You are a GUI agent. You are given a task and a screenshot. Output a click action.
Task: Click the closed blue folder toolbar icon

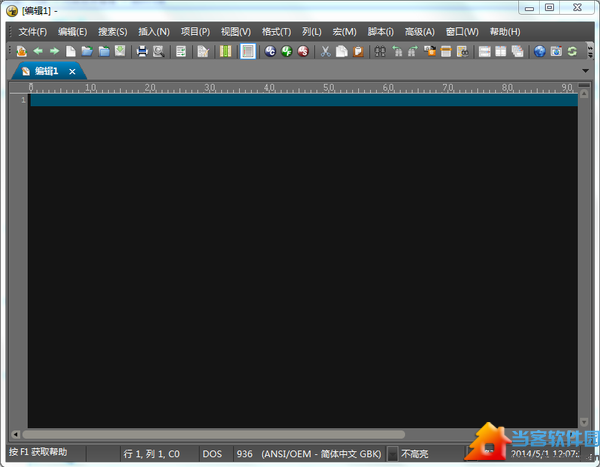(104, 51)
